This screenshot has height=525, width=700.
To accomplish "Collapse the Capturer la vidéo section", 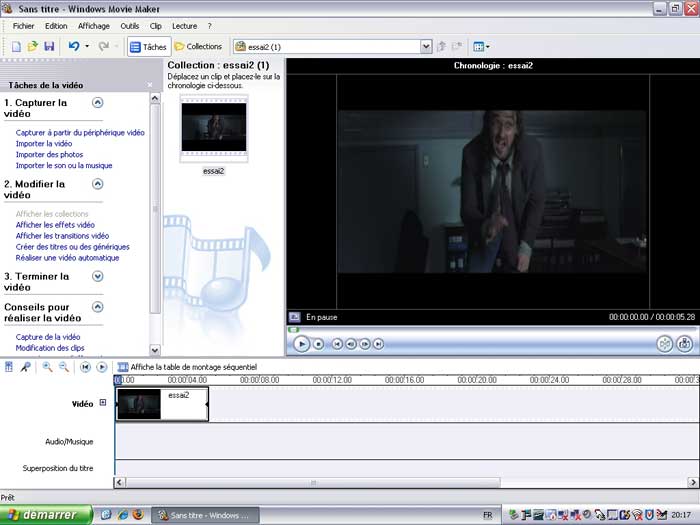I will tap(97, 103).
